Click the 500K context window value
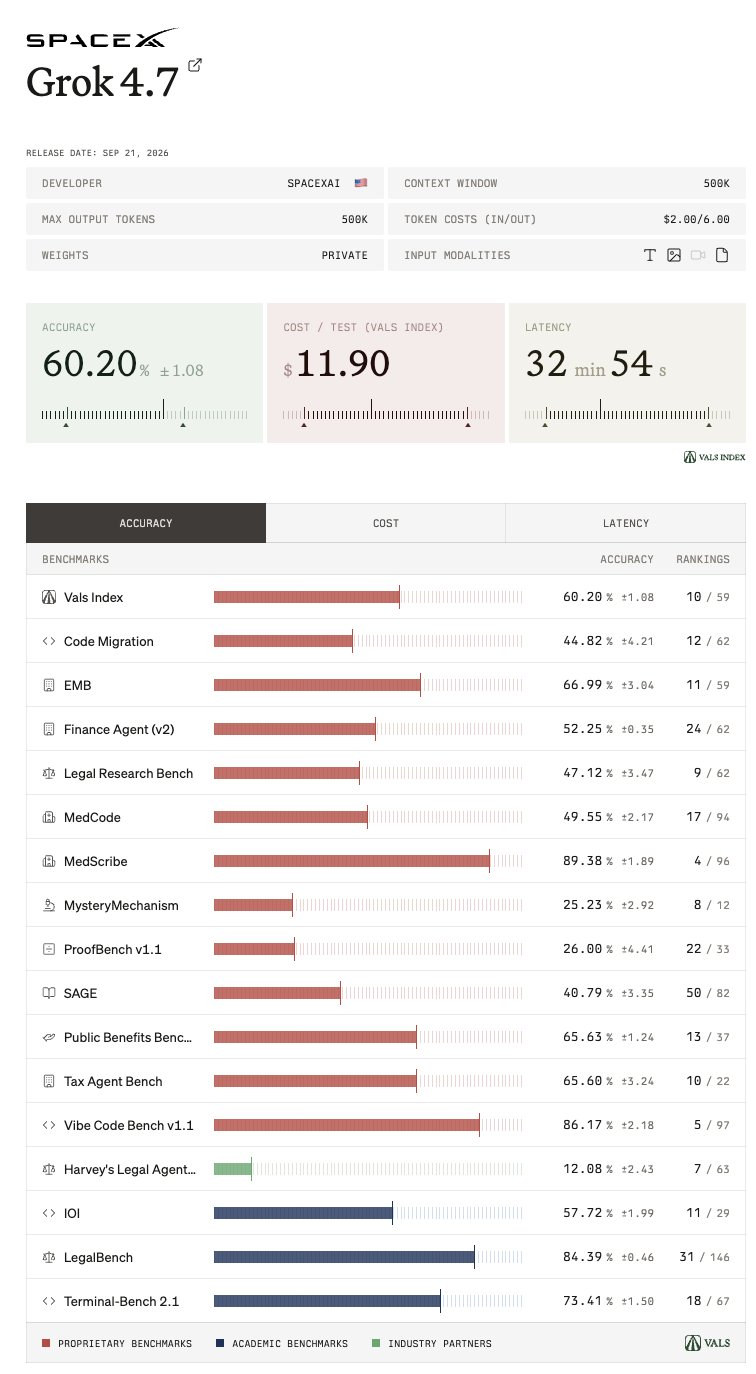Viewport: 756px width, 1374px height. [x=716, y=183]
